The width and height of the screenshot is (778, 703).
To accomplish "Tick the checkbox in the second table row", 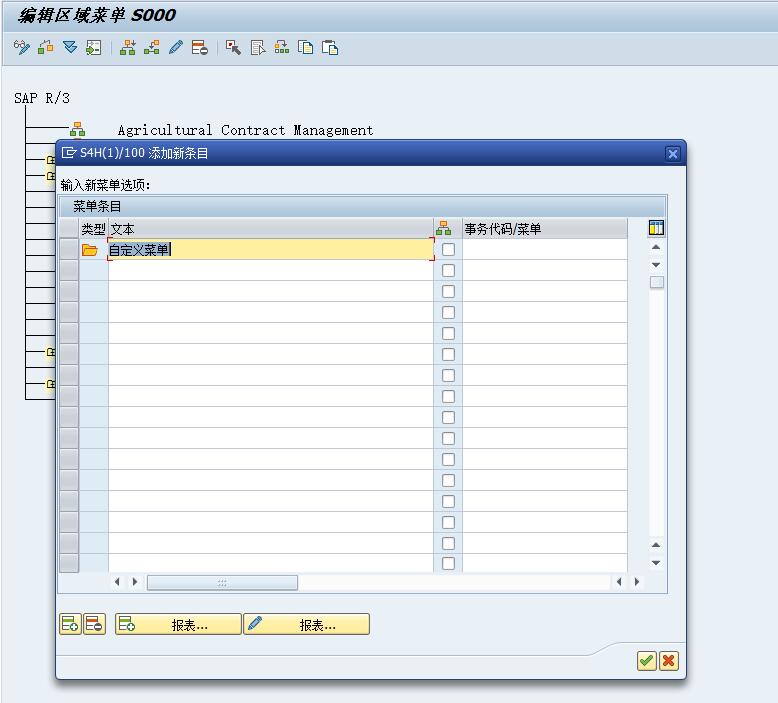I will pos(448,271).
